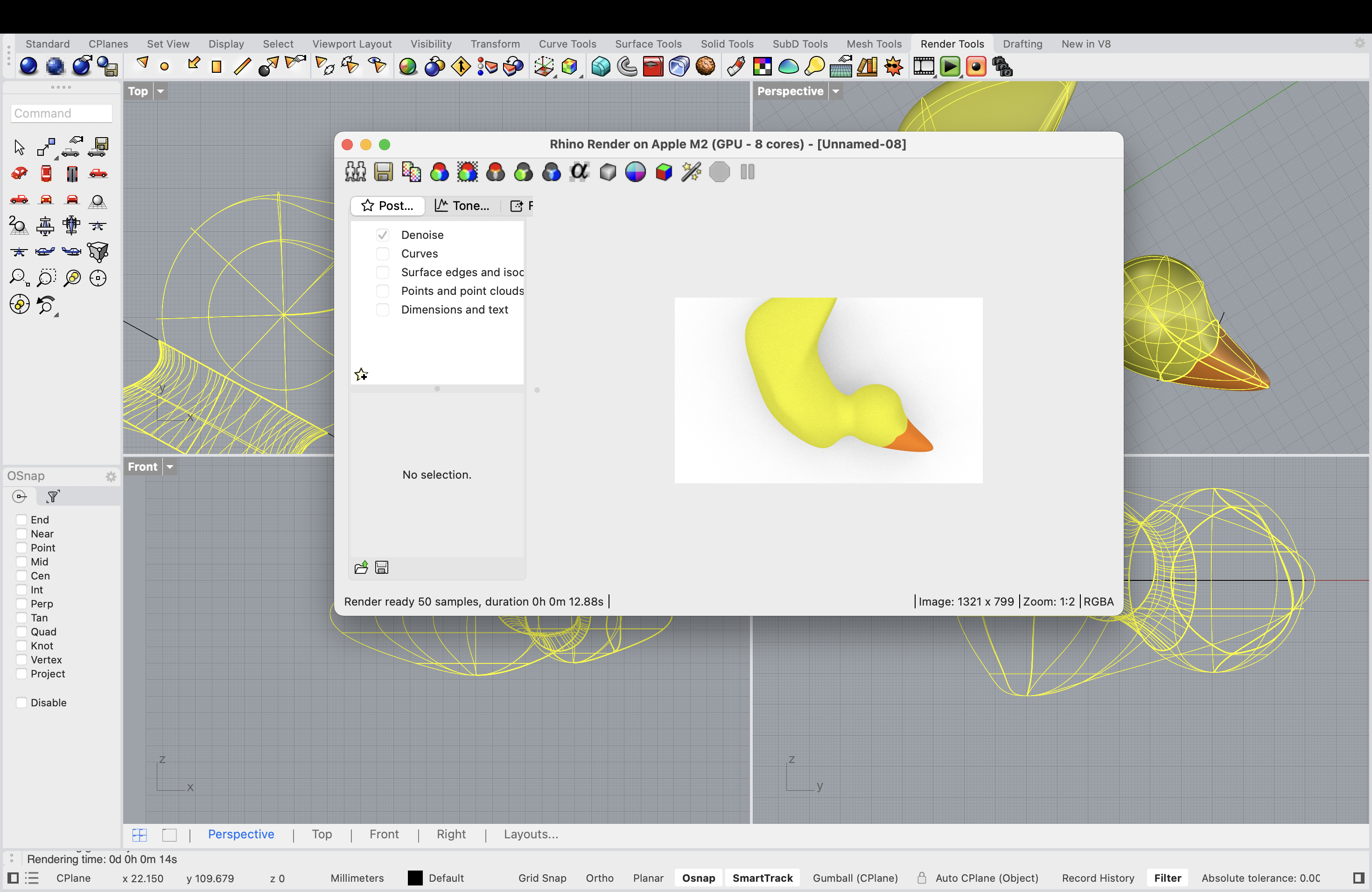
Task: Click the black layer color swatch in status bar
Action: pos(415,878)
